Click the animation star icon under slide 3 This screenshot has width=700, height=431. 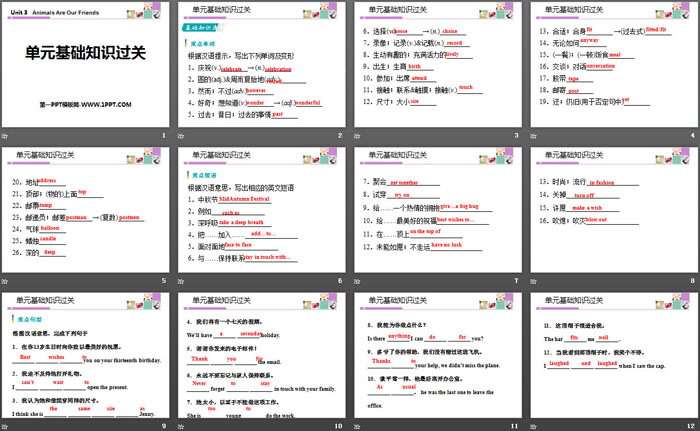click(357, 136)
